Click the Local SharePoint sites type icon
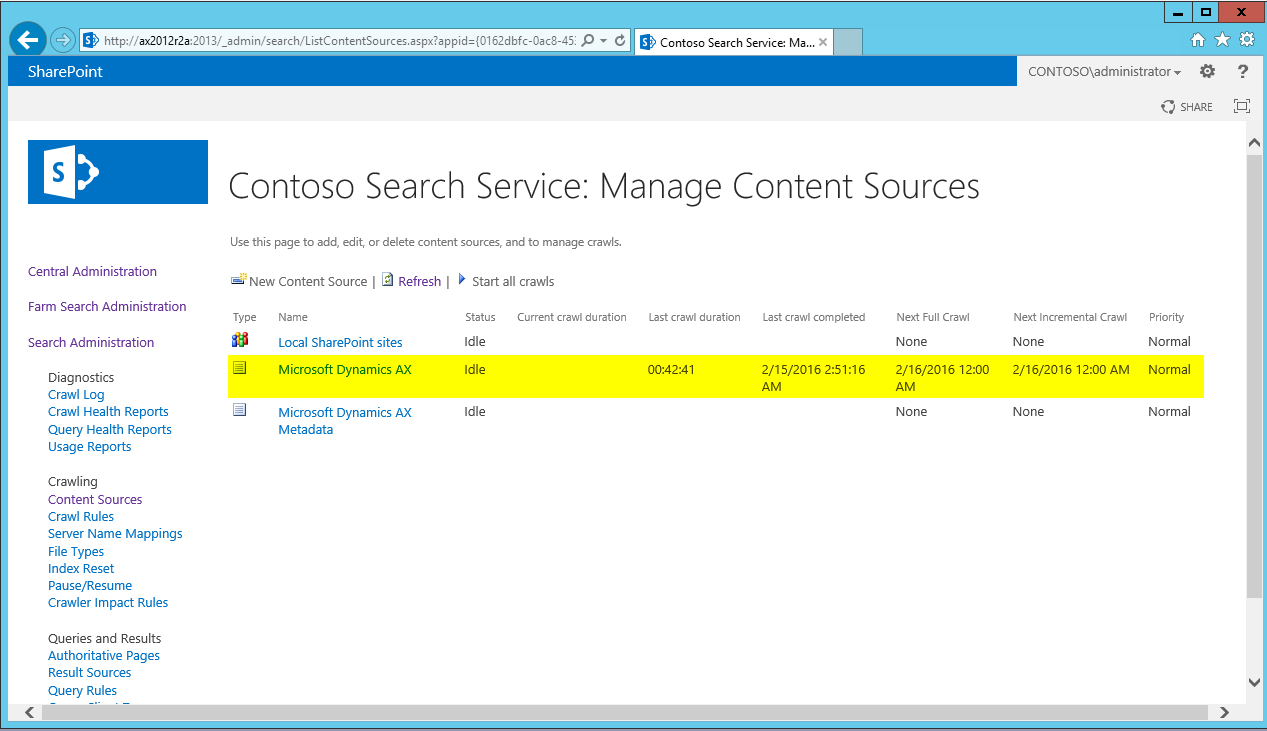The height and width of the screenshot is (731, 1267). [x=240, y=341]
